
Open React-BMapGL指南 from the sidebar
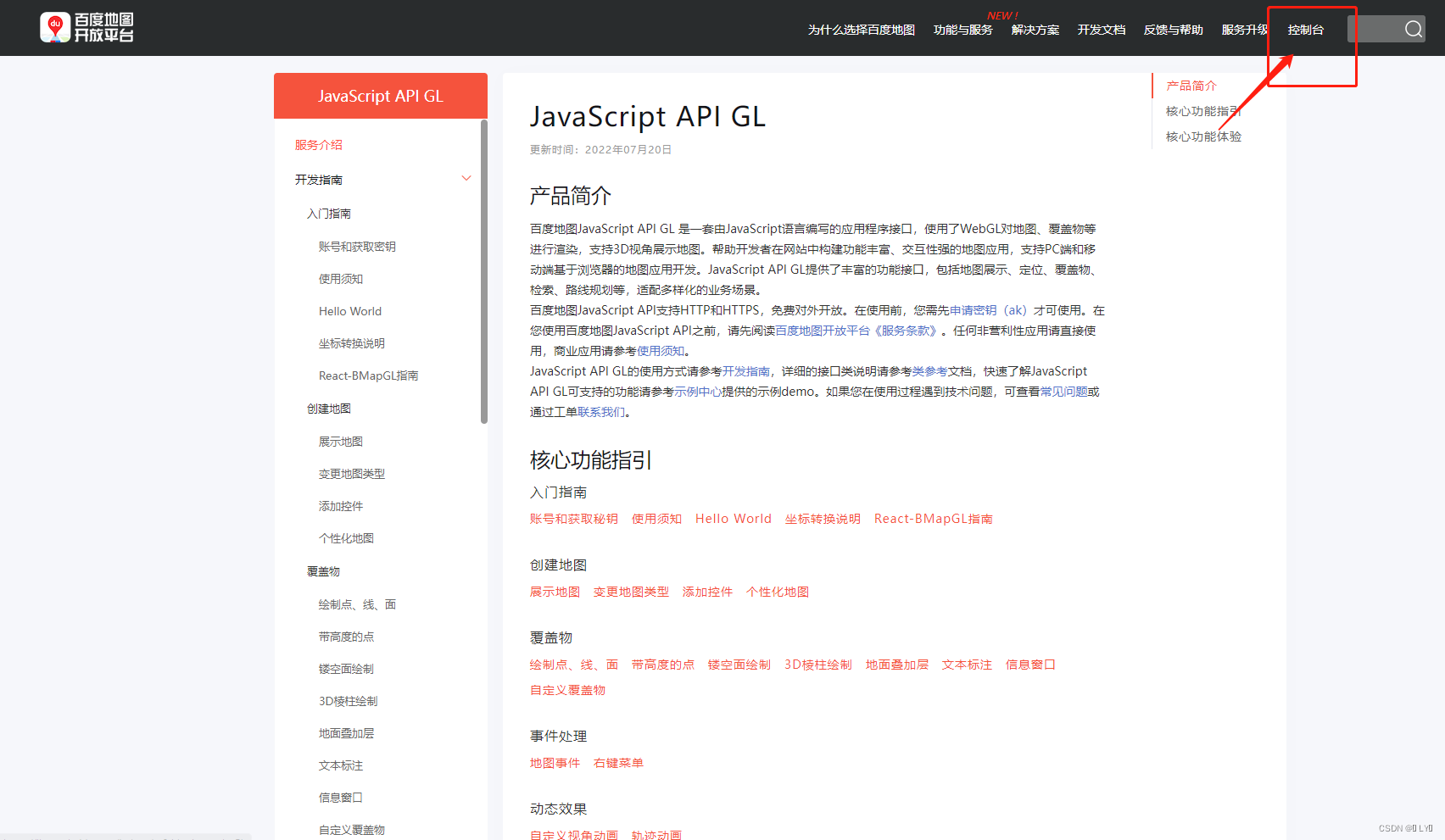tap(368, 375)
